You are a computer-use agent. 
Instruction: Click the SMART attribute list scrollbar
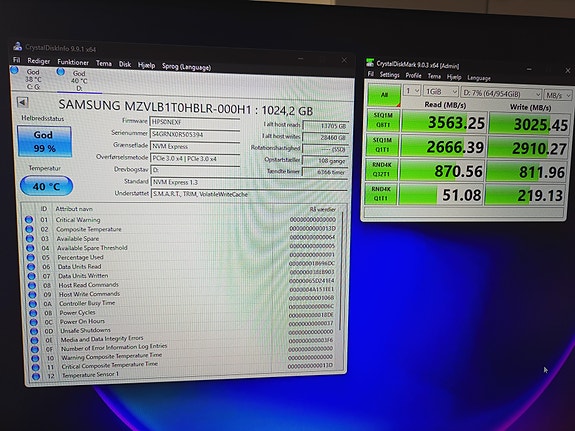click(x=342, y=271)
